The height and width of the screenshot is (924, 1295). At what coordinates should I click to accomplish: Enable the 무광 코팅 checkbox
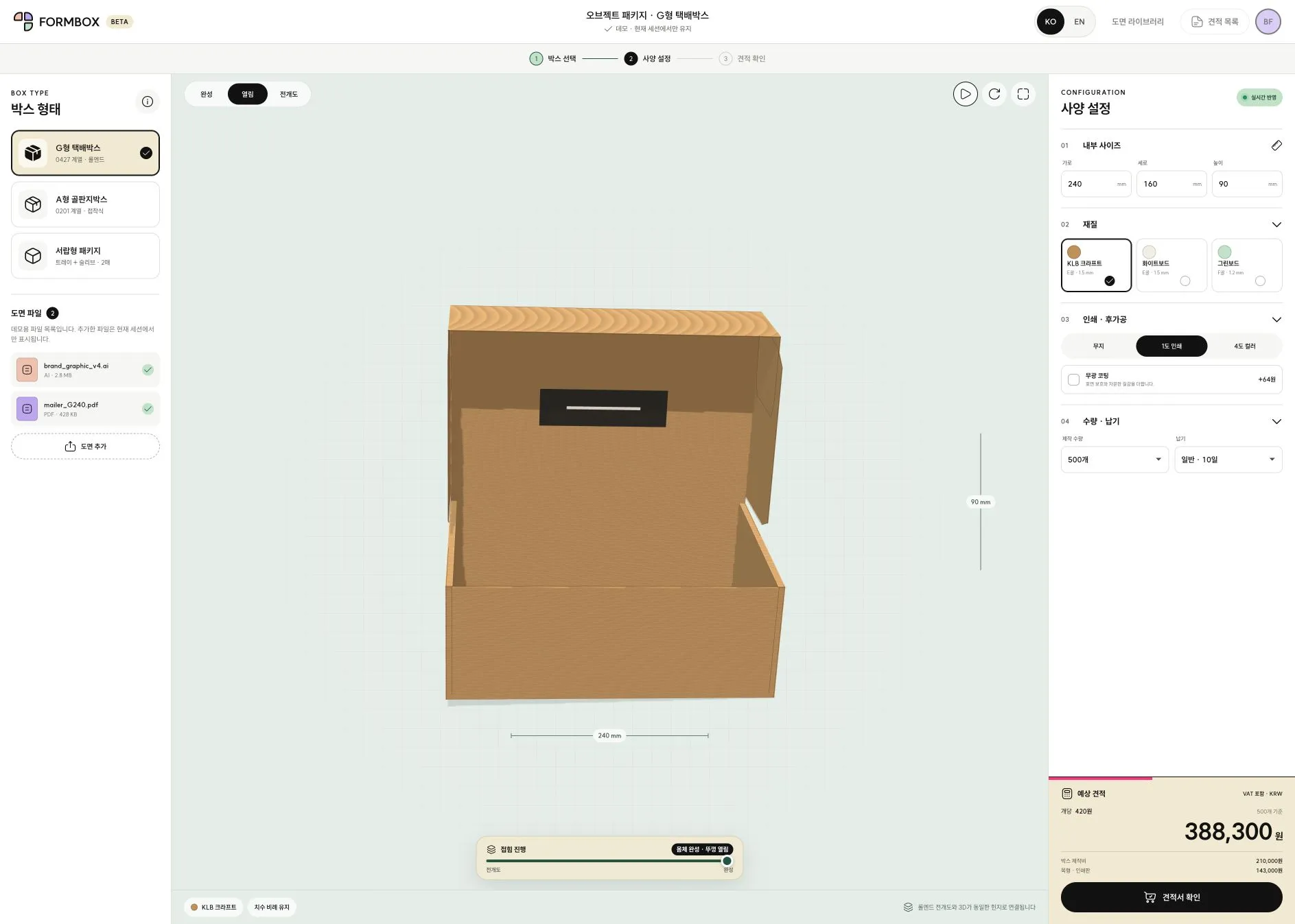[x=1073, y=379]
